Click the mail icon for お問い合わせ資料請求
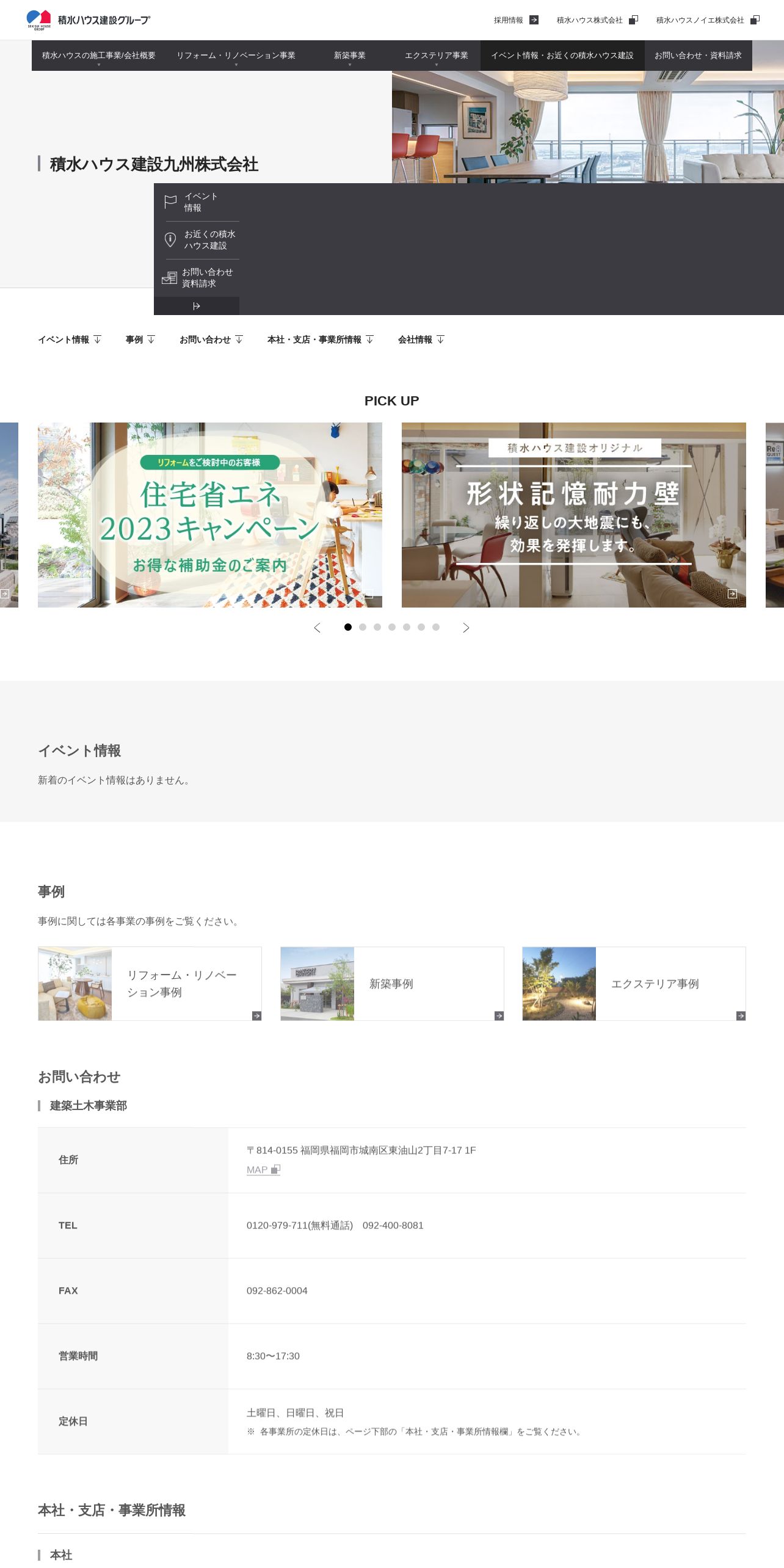784x1568 pixels. [170, 278]
